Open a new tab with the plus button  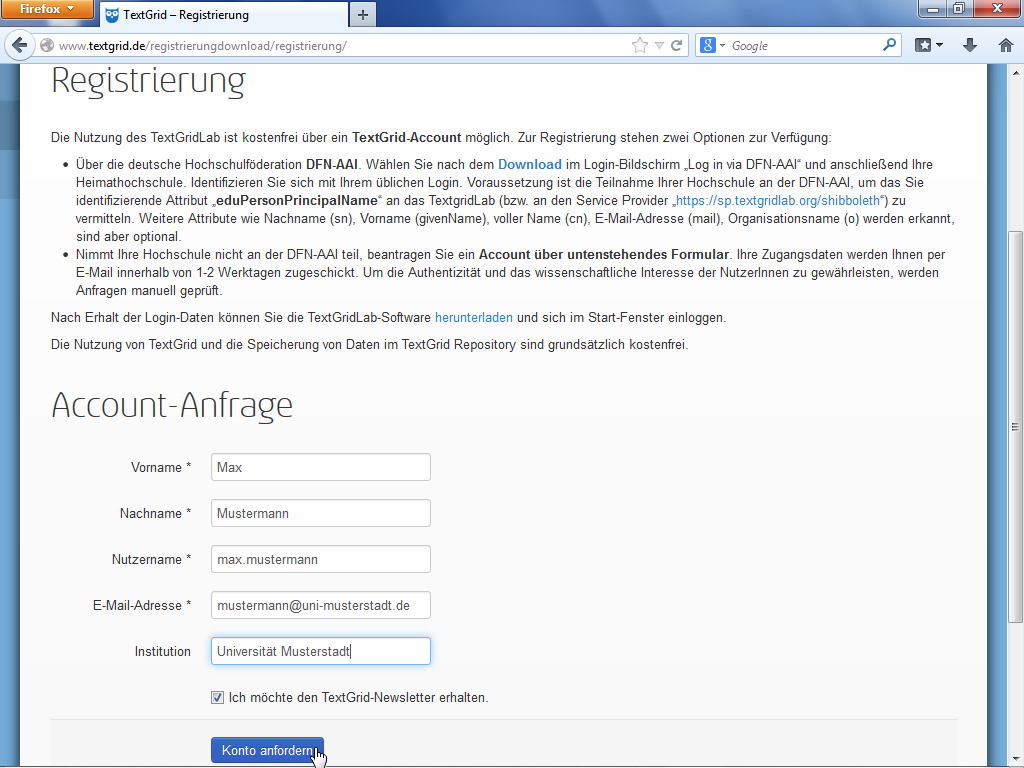click(362, 15)
